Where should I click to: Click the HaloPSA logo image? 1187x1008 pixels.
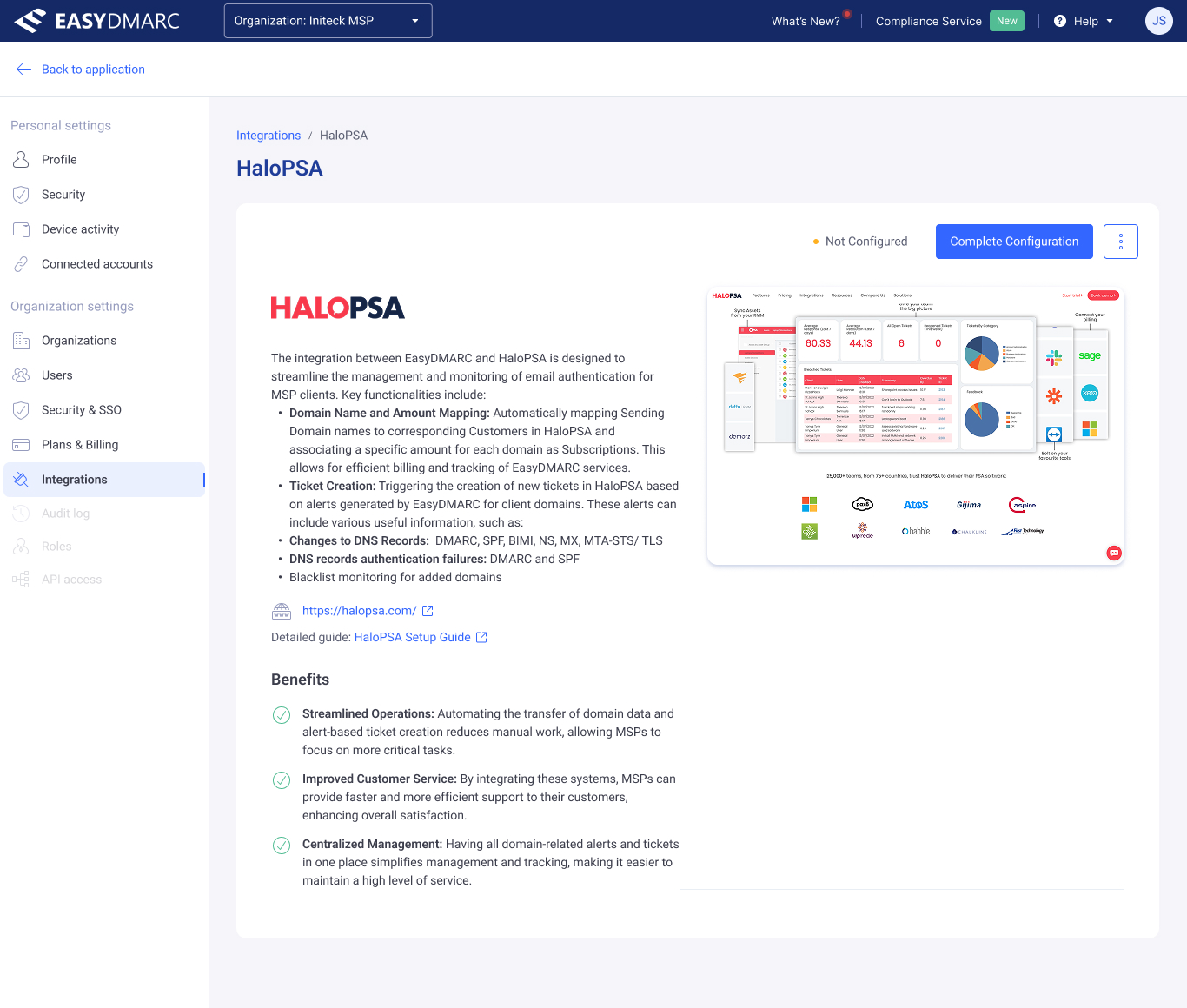point(338,308)
